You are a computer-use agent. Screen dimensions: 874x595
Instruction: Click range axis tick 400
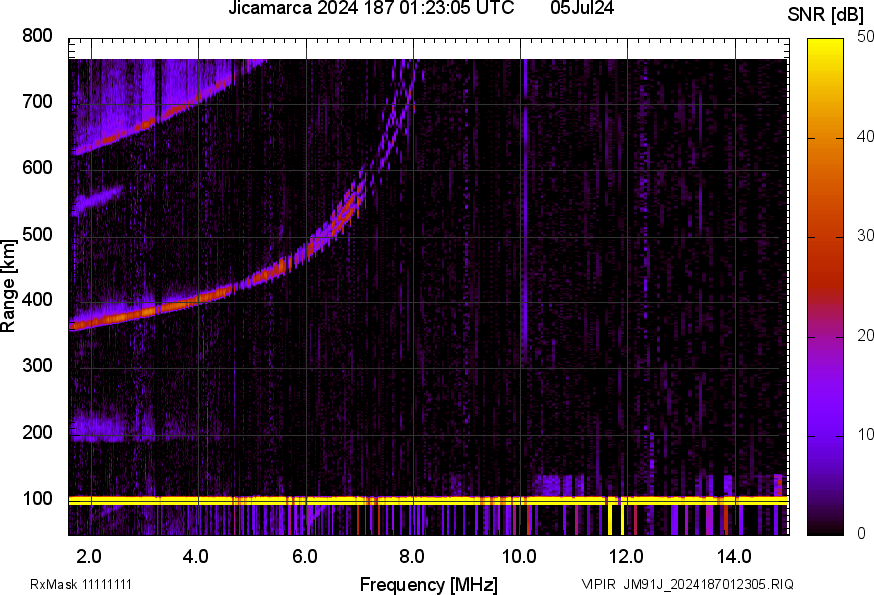(x=37, y=299)
